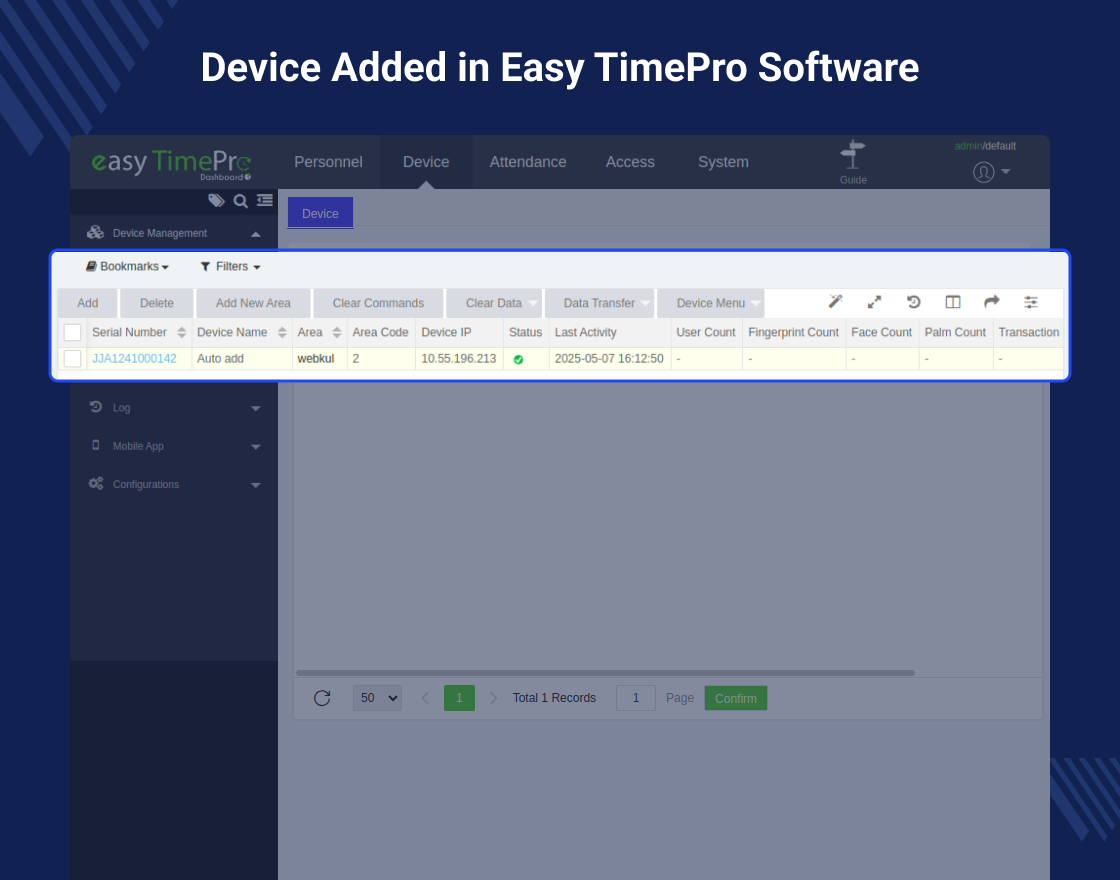The image size is (1120, 880).
Task: Open the Bookmarks dropdown
Action: point(127,266)
